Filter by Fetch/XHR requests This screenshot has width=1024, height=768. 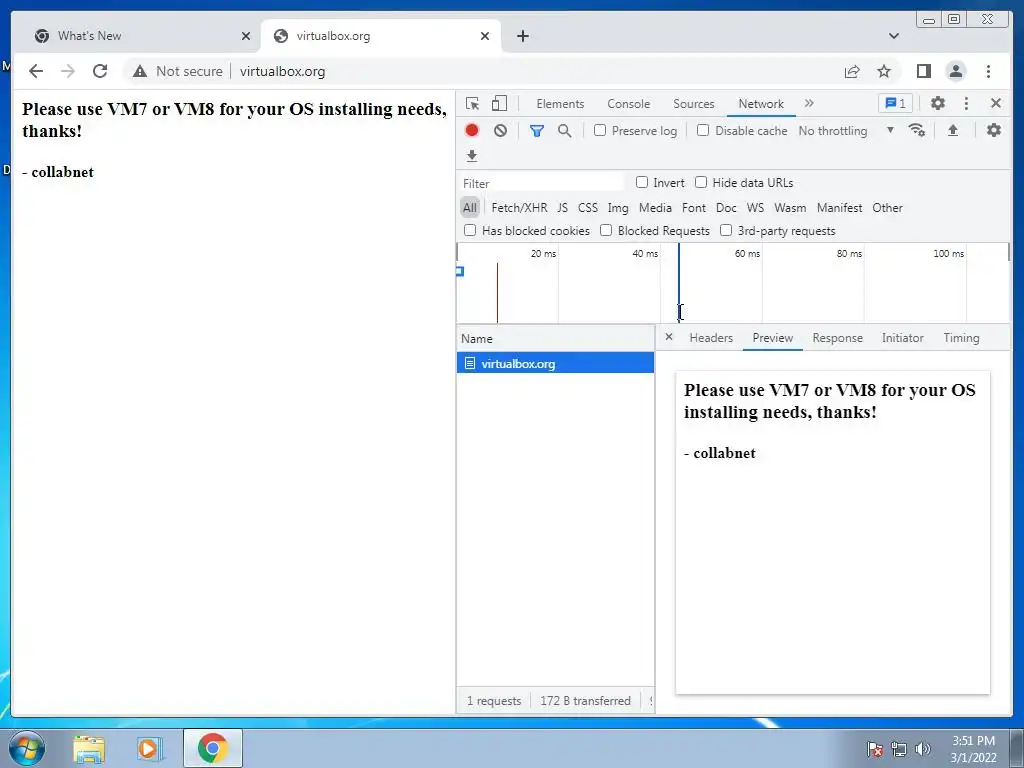point(519,208)
